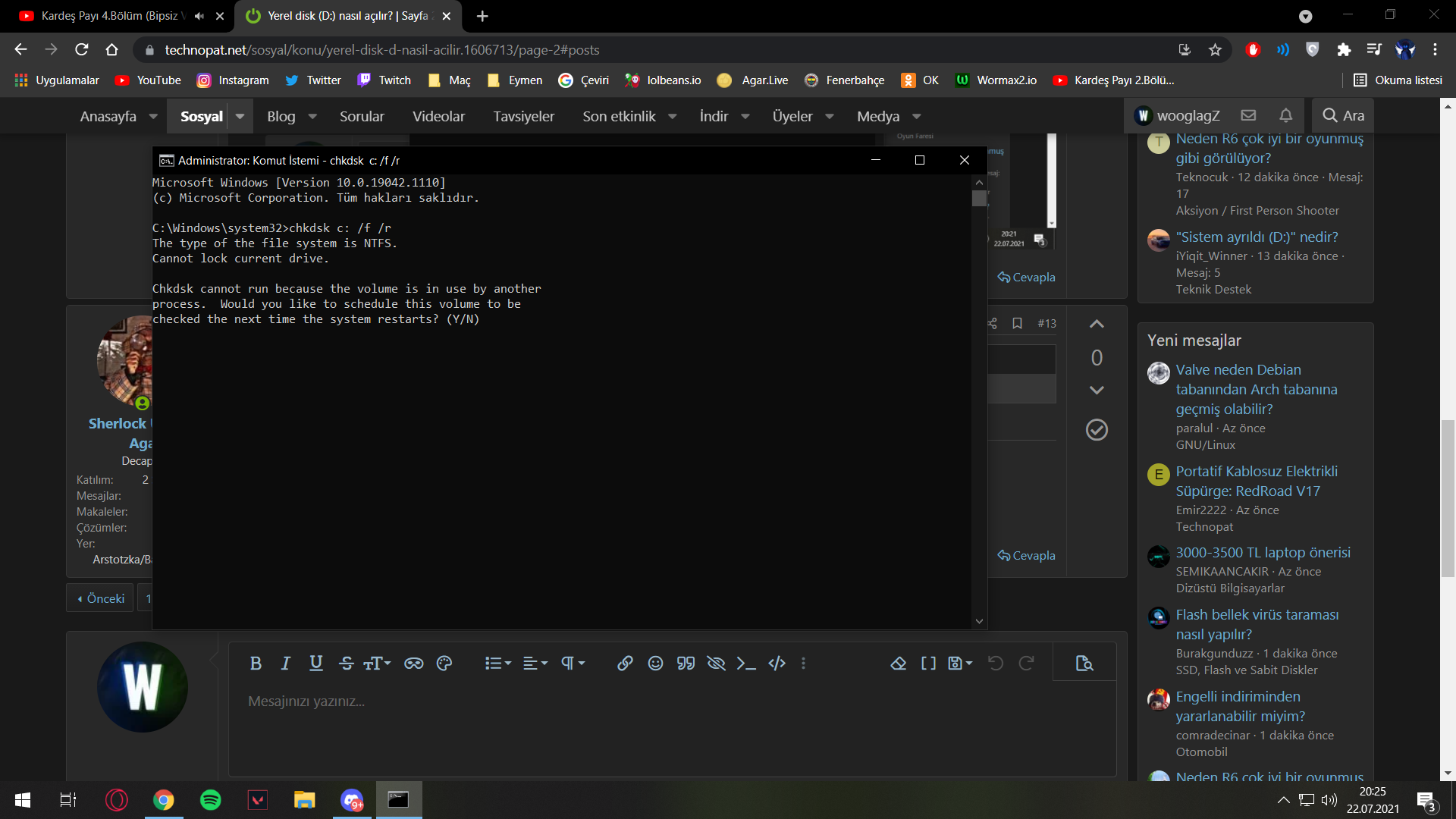
Task: Open the Sorular menu item
Action: pos(362,117)
